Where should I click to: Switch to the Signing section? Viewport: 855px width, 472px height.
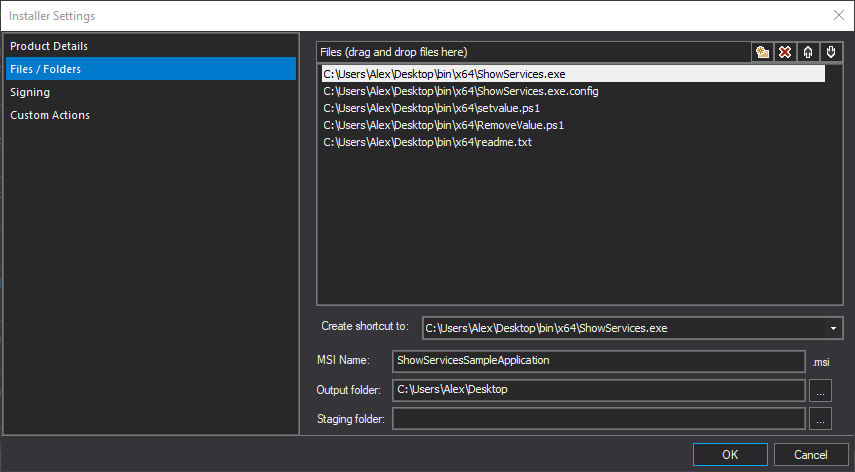[x=151, y=92]
